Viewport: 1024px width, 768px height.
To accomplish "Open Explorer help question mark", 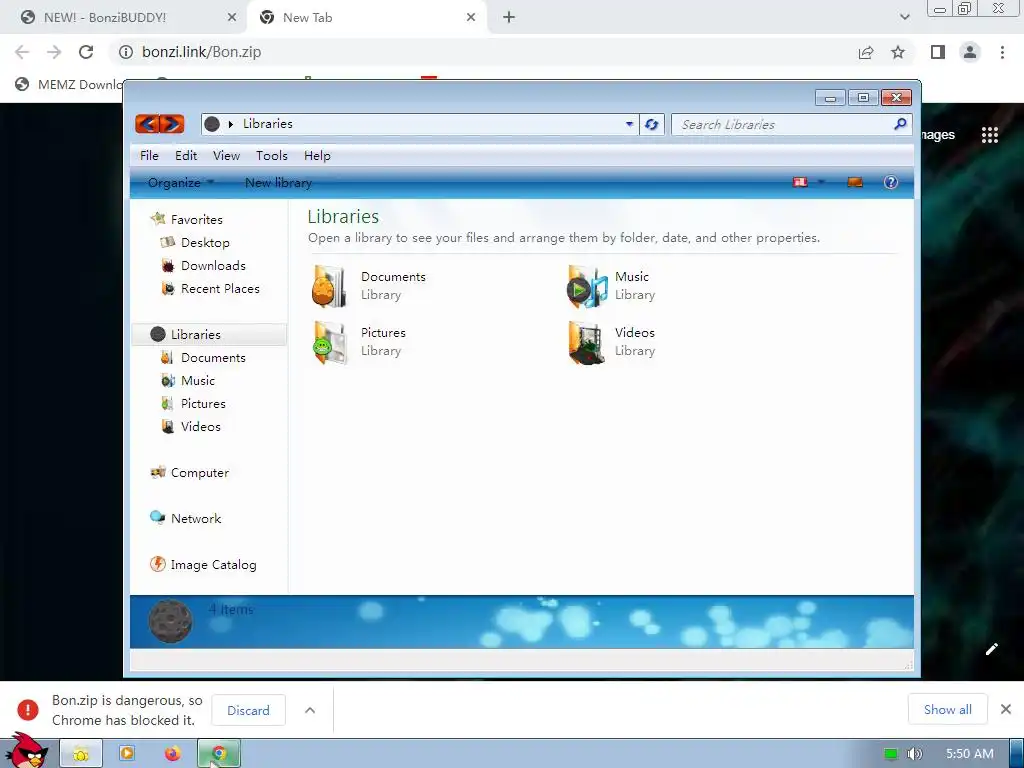I will (x=891, y=182).
